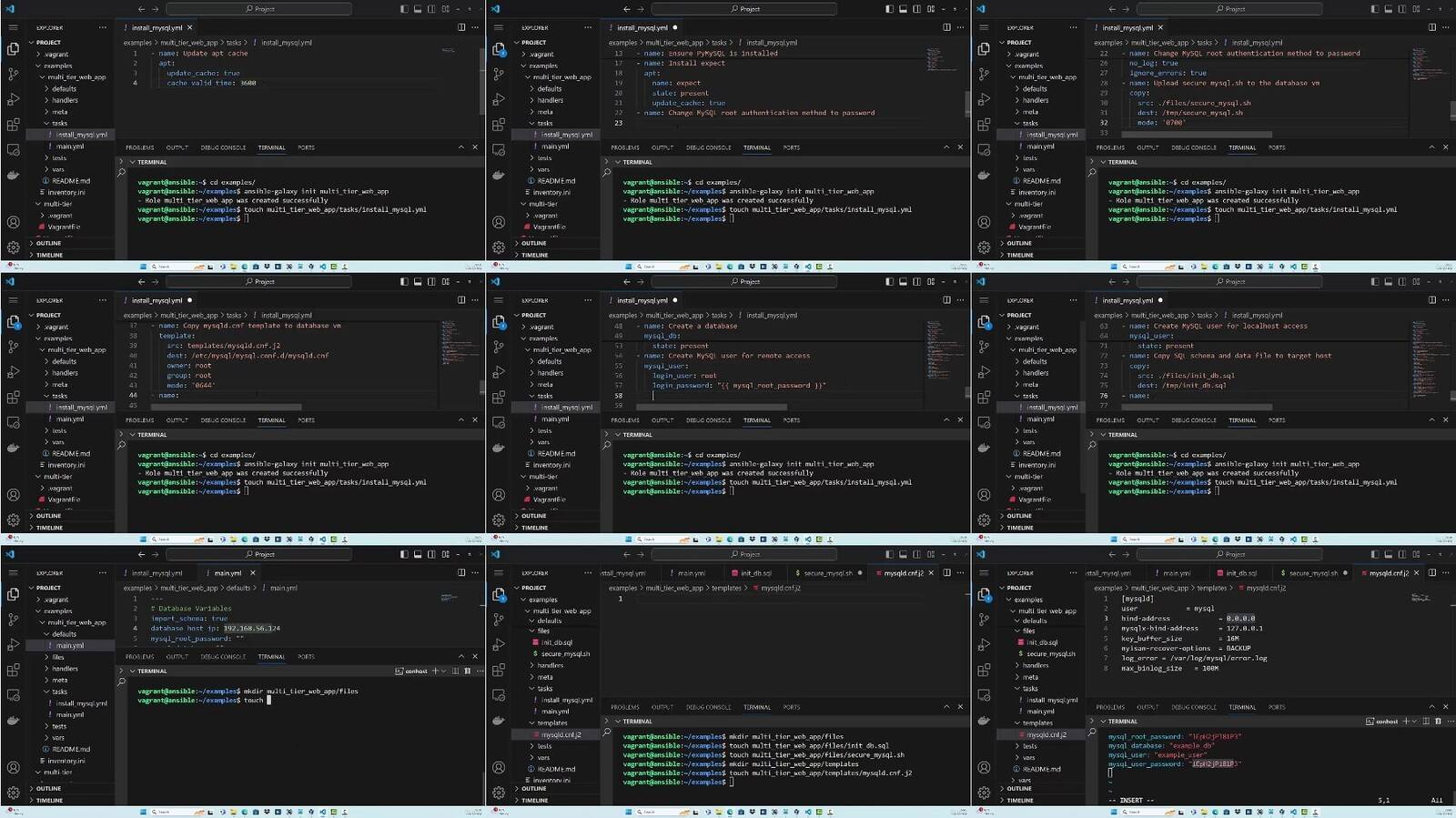Viewport: 1456px width, 818px height.
Task: Open Source Control beside 'Install expect' editor
Action: click(x=499, y=74)
